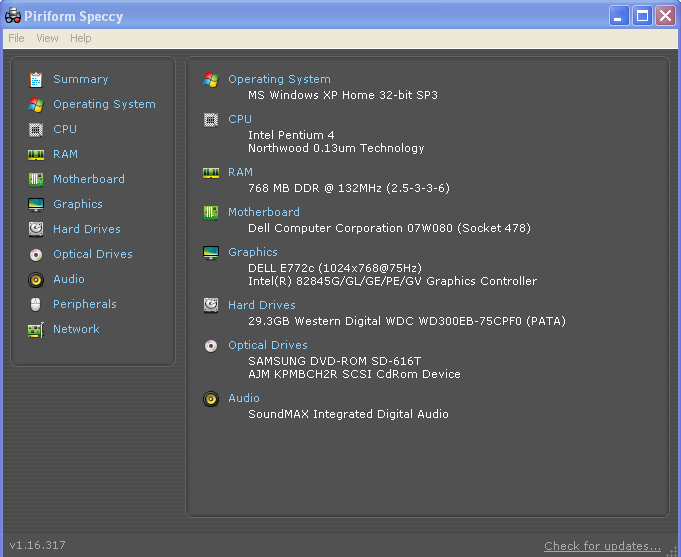Click 'SoundMAX Integrated Digital Audio' text

click(x=348, y=414)
